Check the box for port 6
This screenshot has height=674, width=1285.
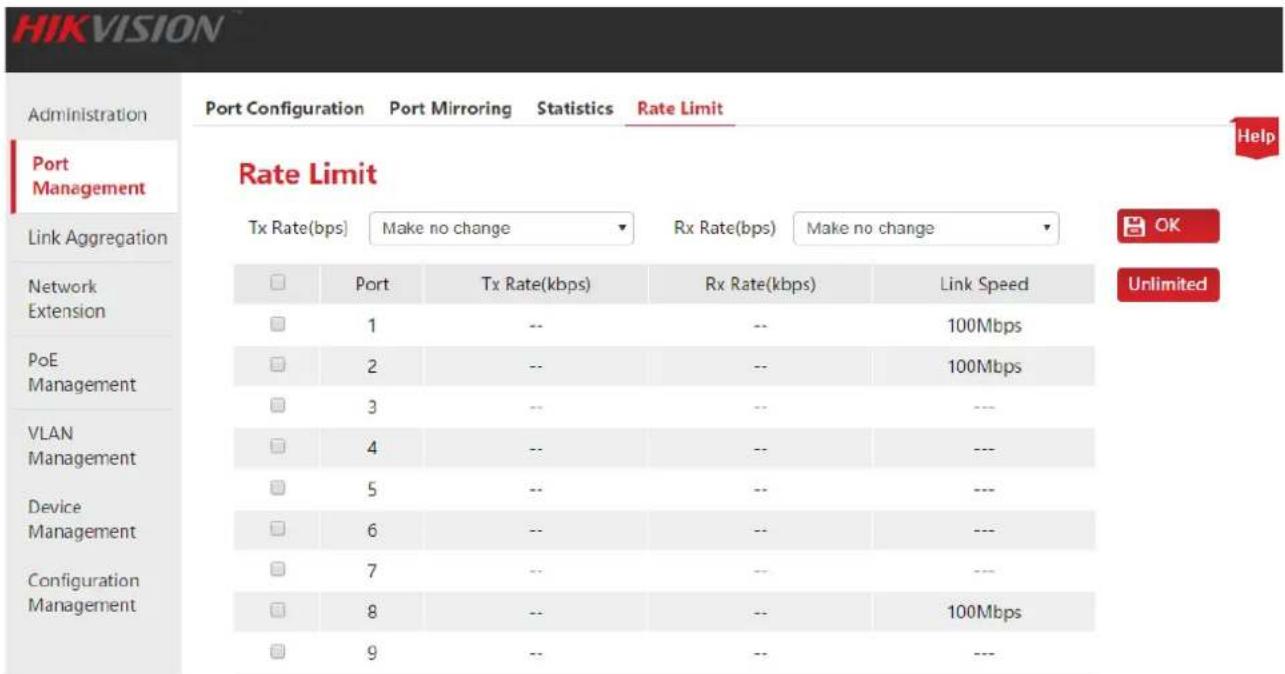click(x=278, y=530)
